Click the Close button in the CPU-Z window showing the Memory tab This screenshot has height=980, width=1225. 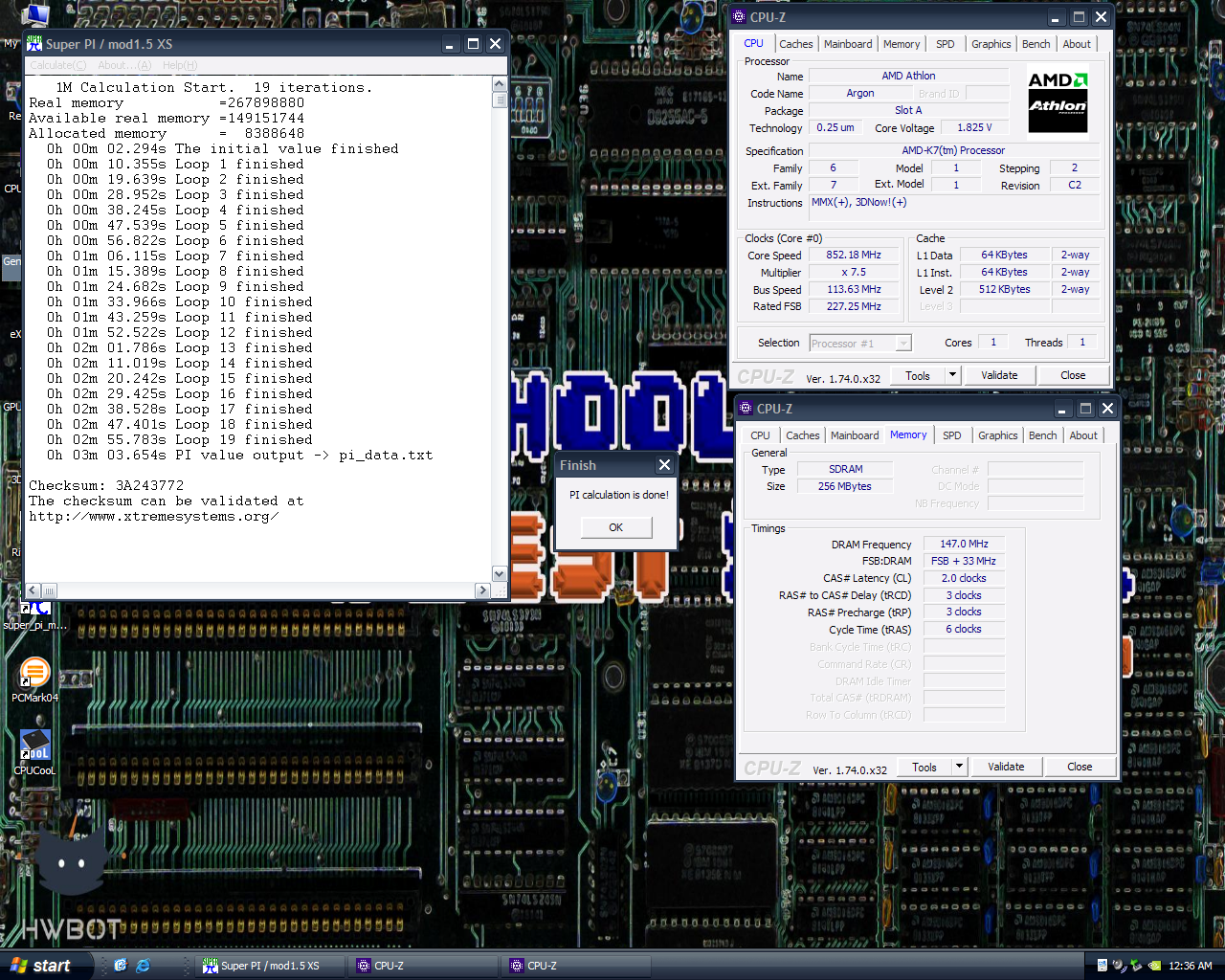pos(1080,767)
